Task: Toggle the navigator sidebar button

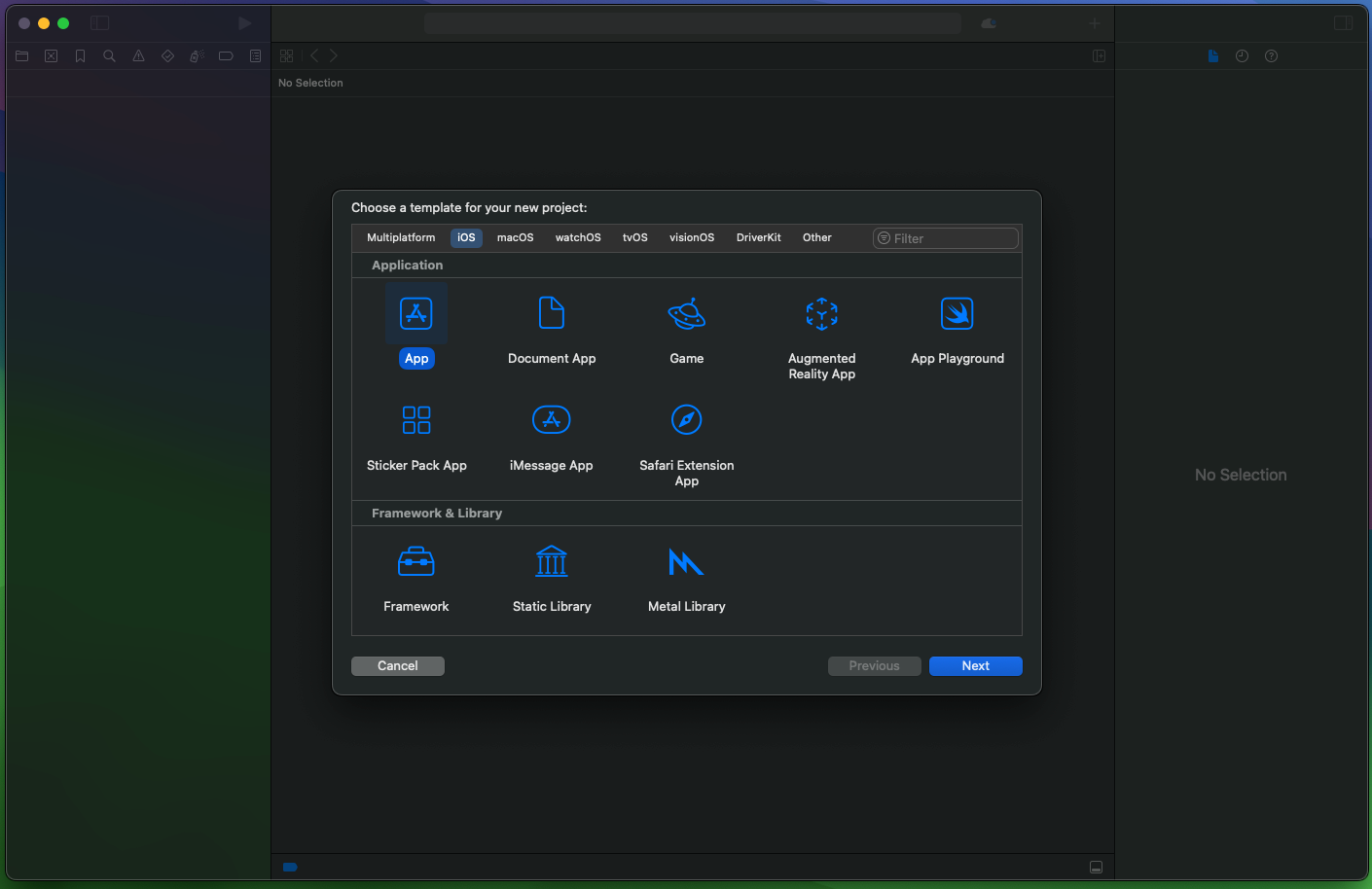Action: coord(99,23)
